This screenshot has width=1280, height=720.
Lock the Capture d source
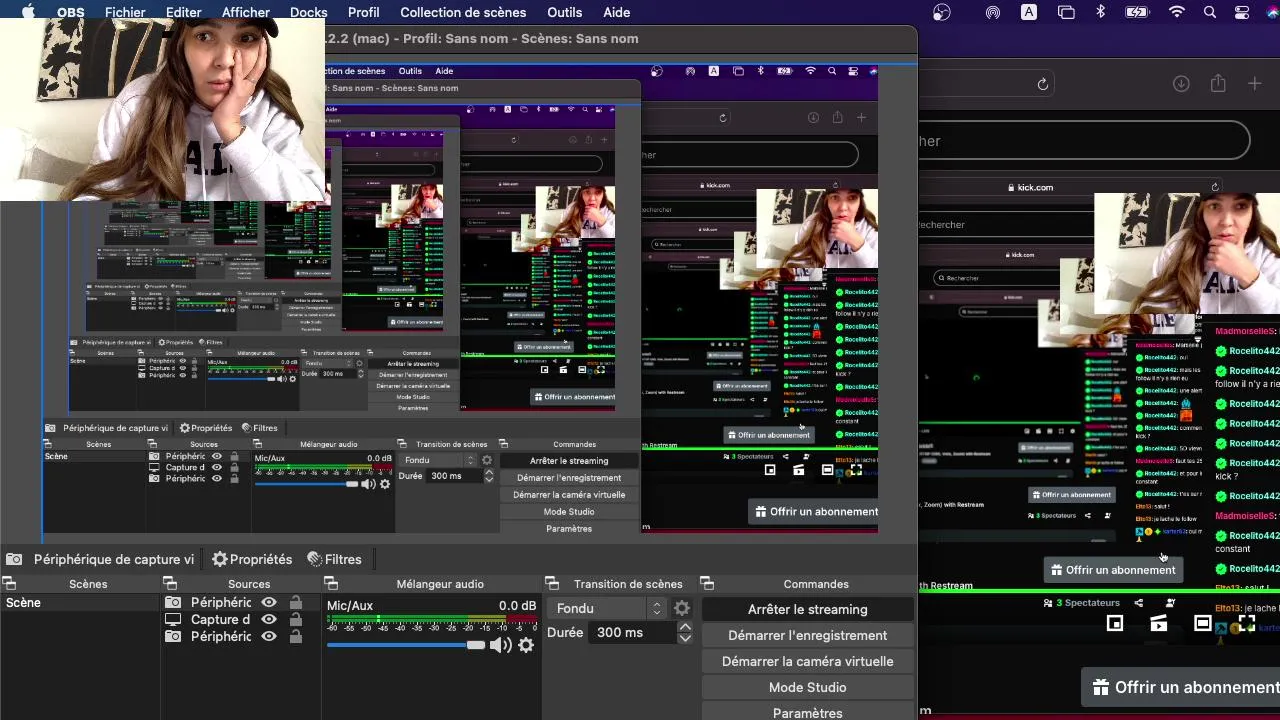point(295,620)
